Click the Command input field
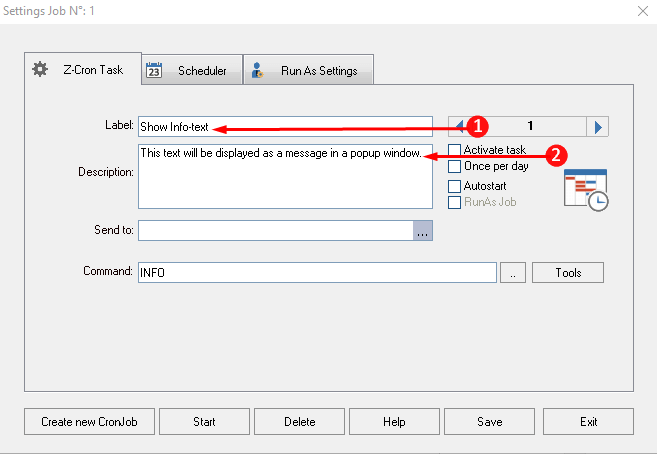 [317, 273]
